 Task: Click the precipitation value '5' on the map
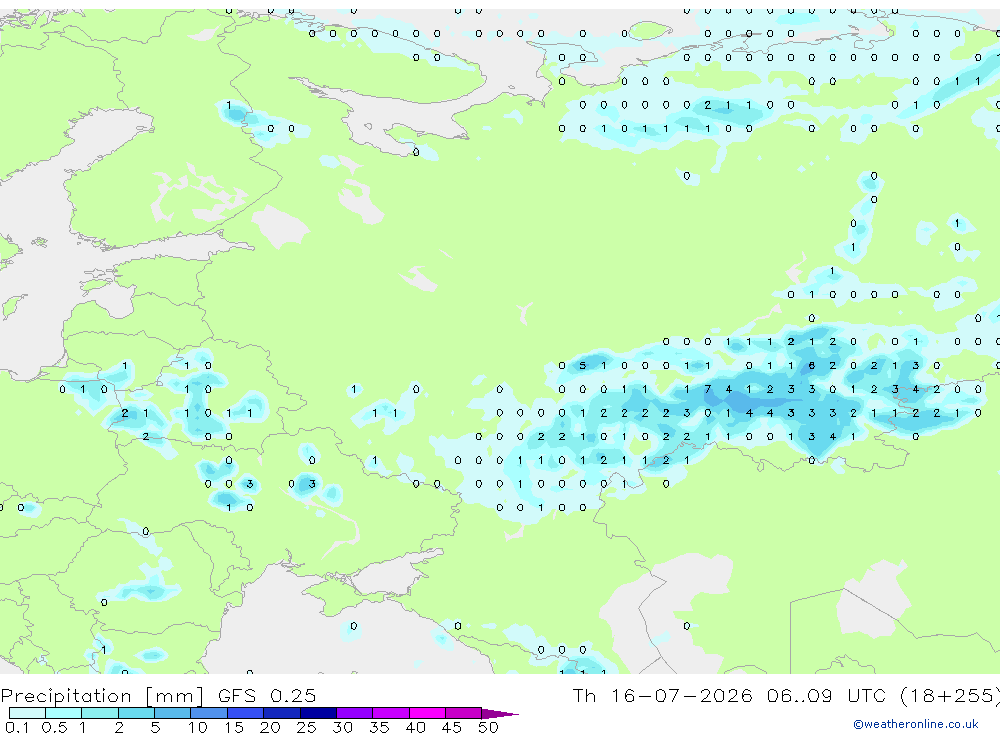pos(582,366)
